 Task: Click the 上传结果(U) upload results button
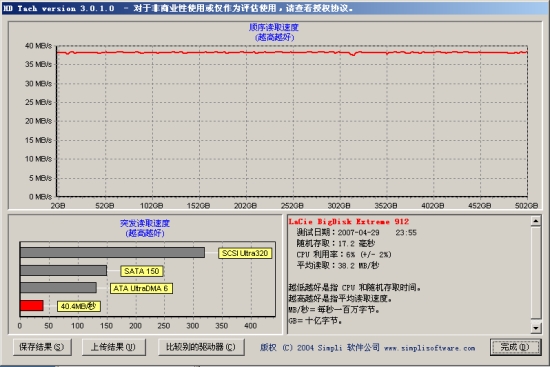[x=113, y=347]
